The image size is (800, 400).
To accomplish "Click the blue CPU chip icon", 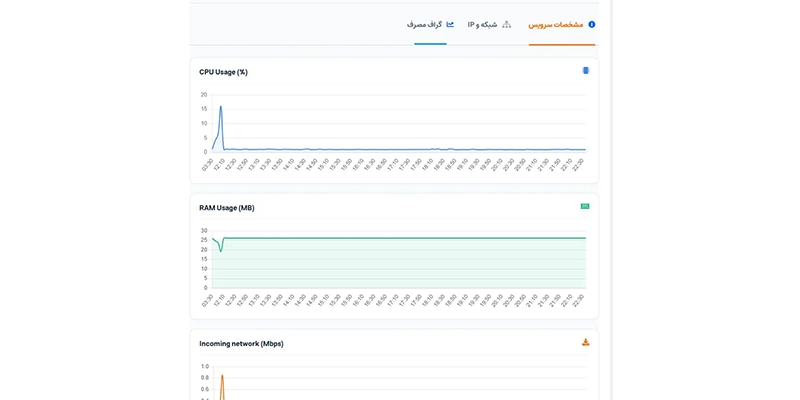I will [x=586, y=70].
